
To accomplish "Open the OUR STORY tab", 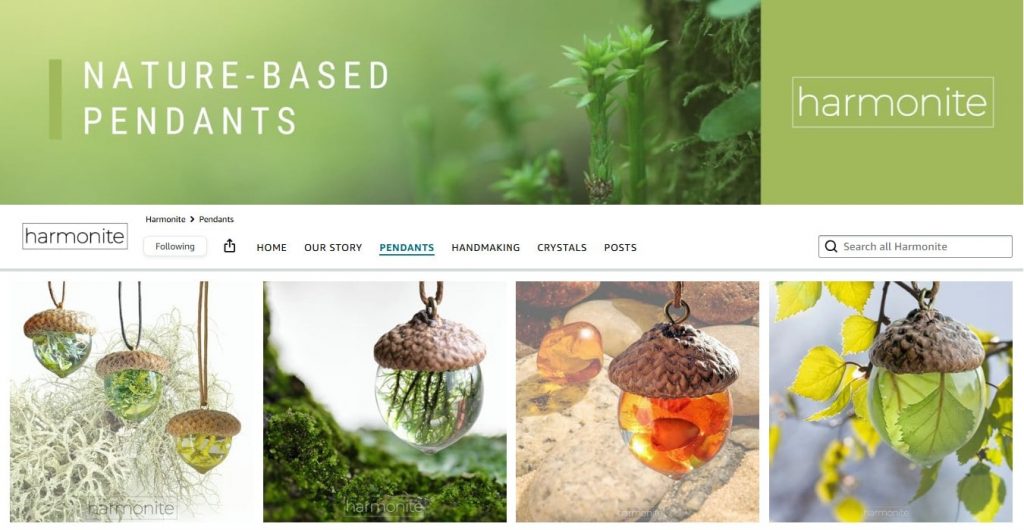I will click(333, 247).
